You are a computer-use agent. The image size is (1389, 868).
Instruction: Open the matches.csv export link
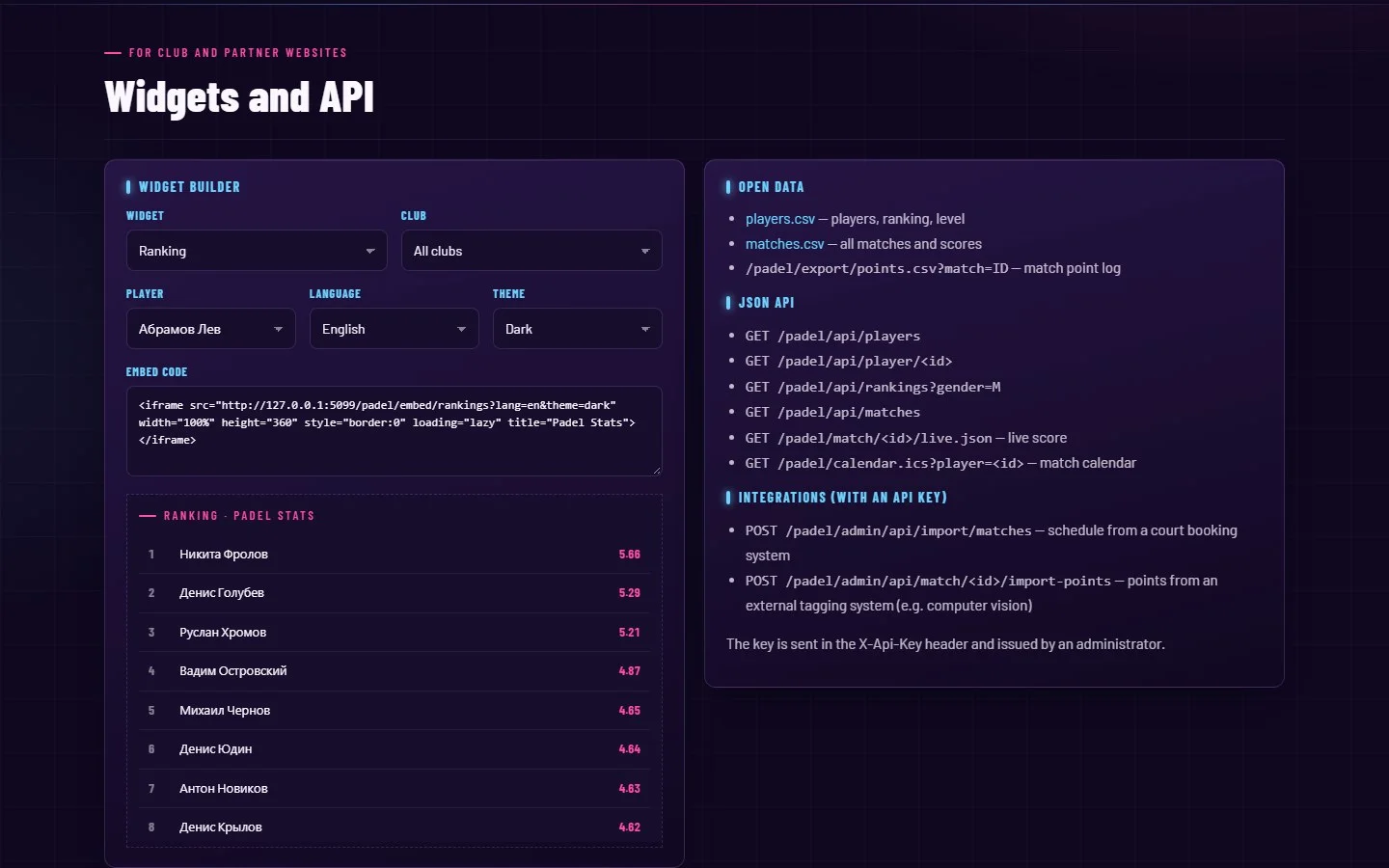(x=785, y=244)
